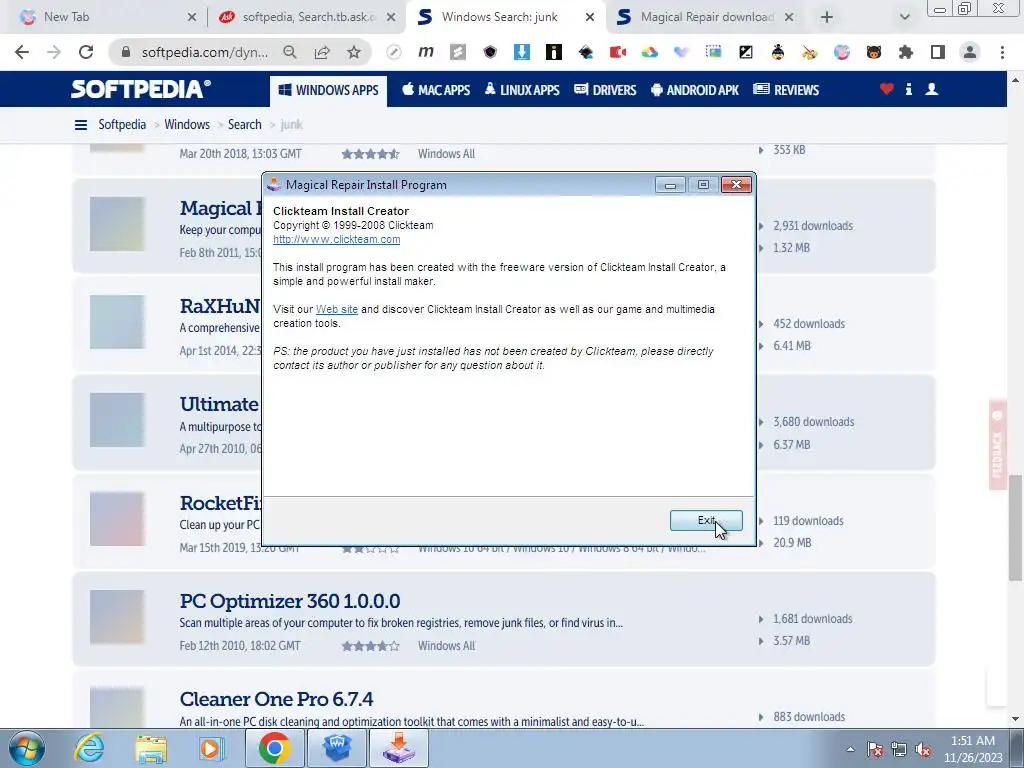1024x768 pixels.
Task: Click the PC Optimizer 360 thumbnail
Action: click(x=117, y=616)
